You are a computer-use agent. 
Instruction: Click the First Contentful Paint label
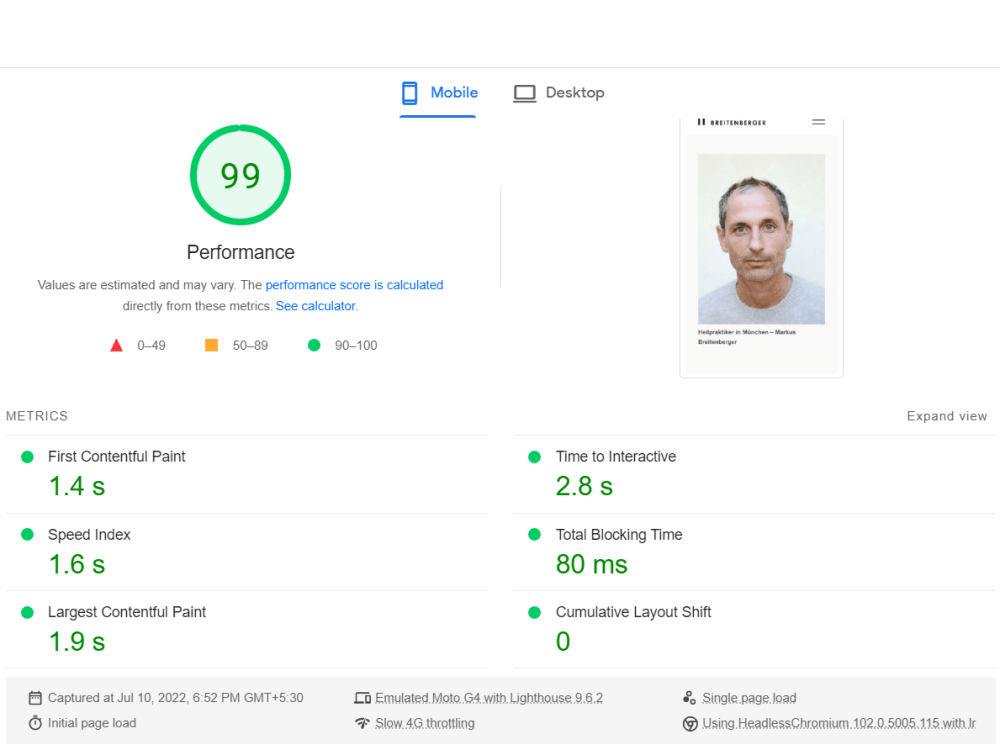[117, 457]
